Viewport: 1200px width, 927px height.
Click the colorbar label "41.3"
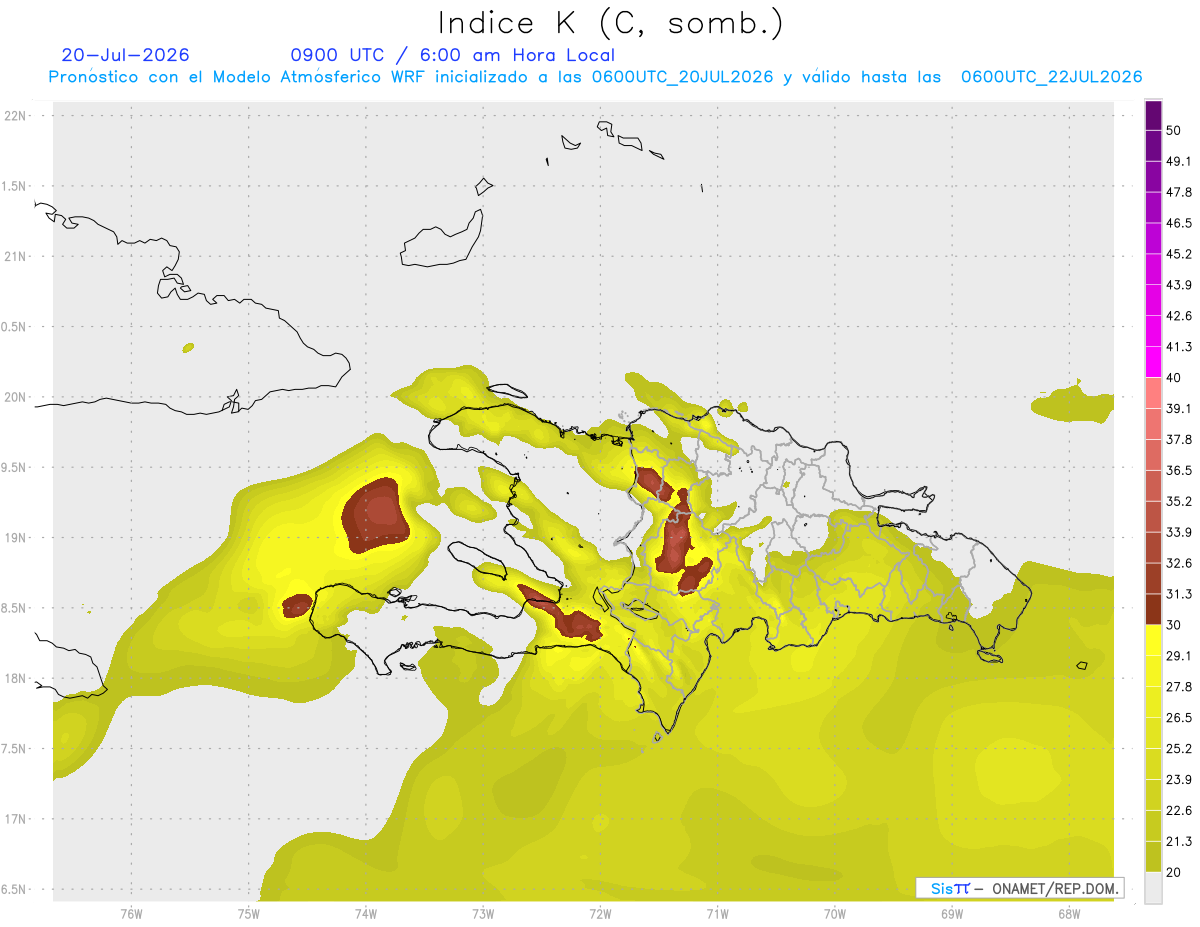click(1179, 347)
